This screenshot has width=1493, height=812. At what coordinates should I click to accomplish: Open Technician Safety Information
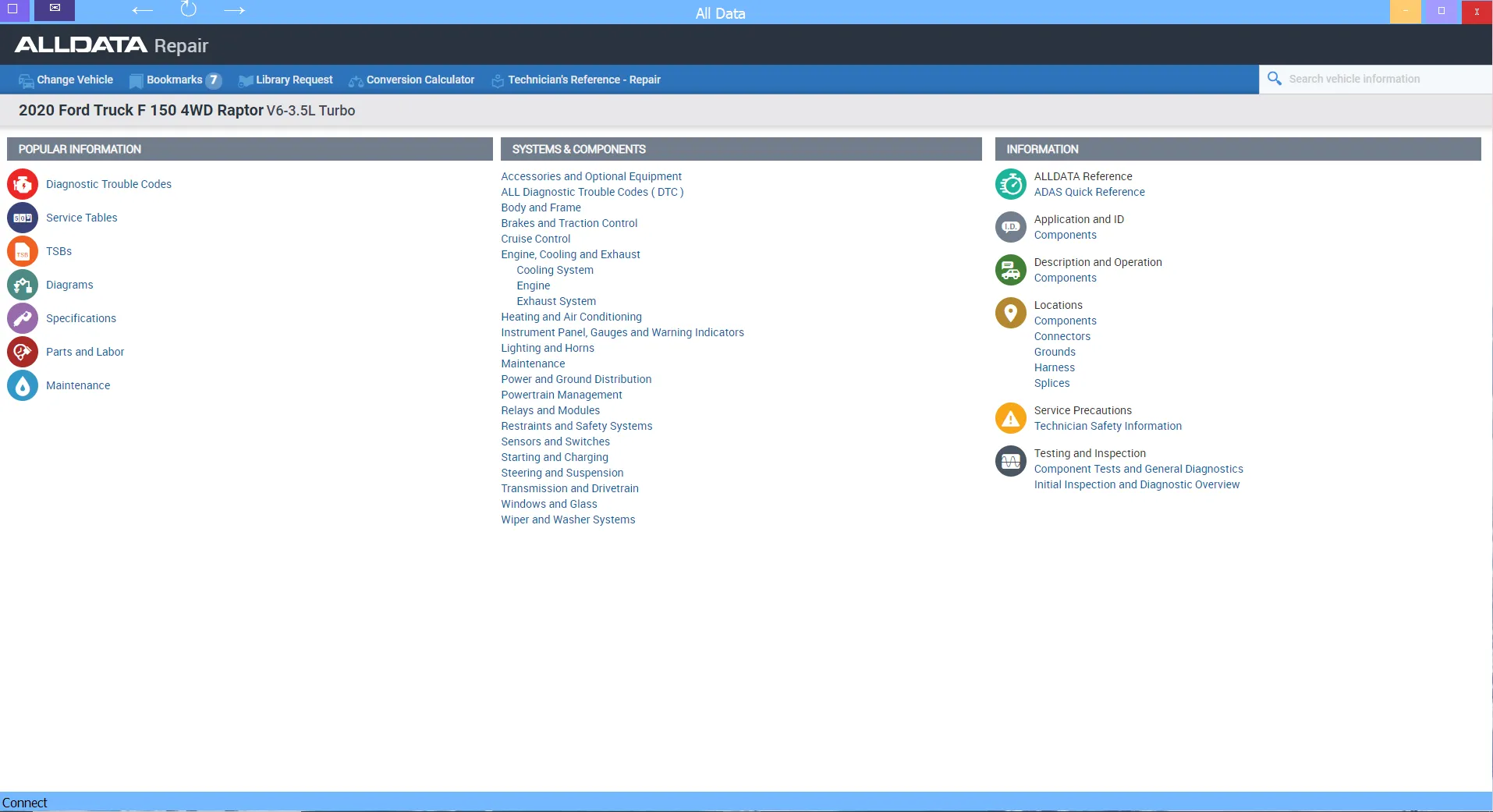point(1108,426)
